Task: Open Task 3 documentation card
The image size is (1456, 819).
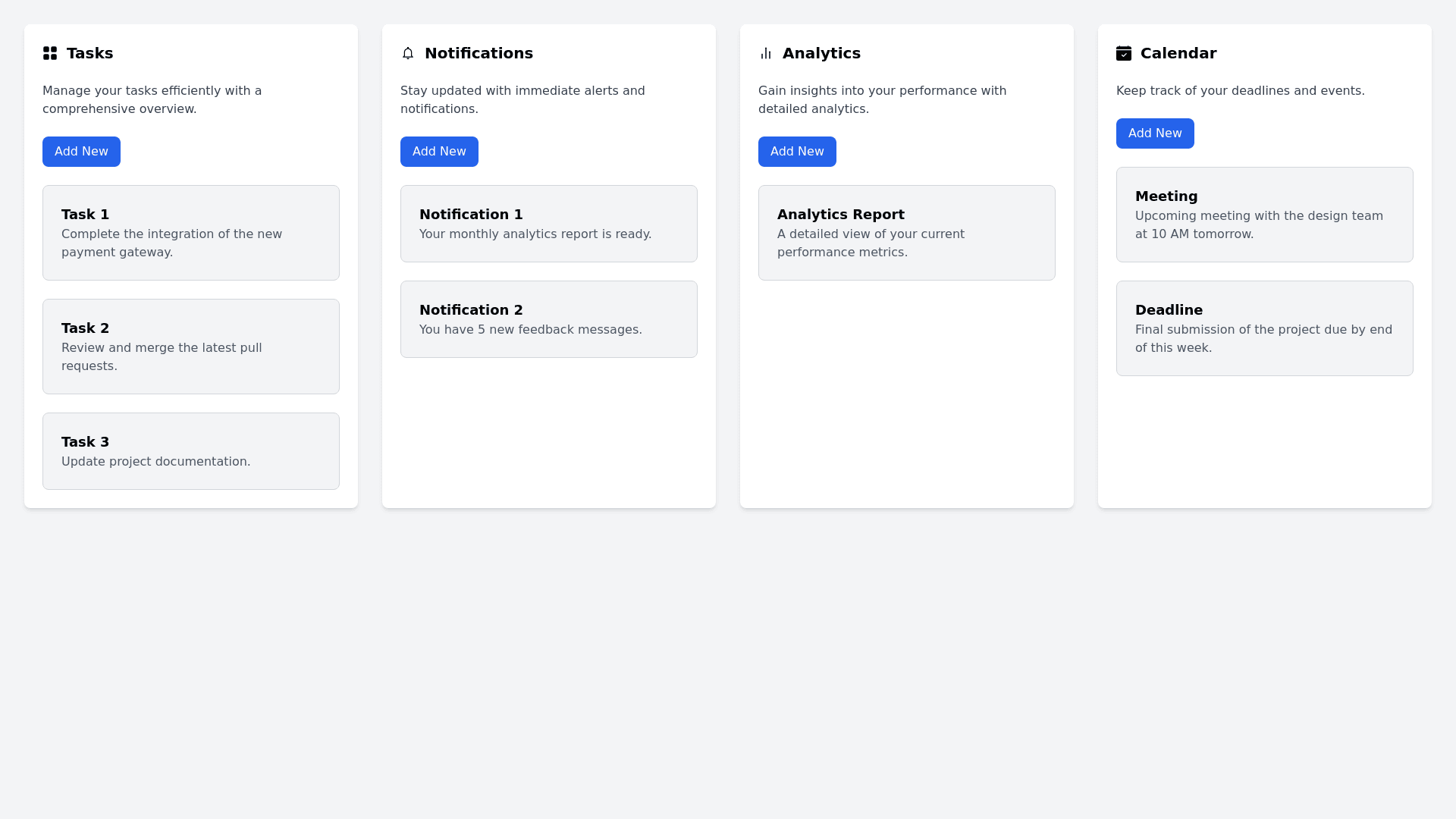Action: (191, 451)
